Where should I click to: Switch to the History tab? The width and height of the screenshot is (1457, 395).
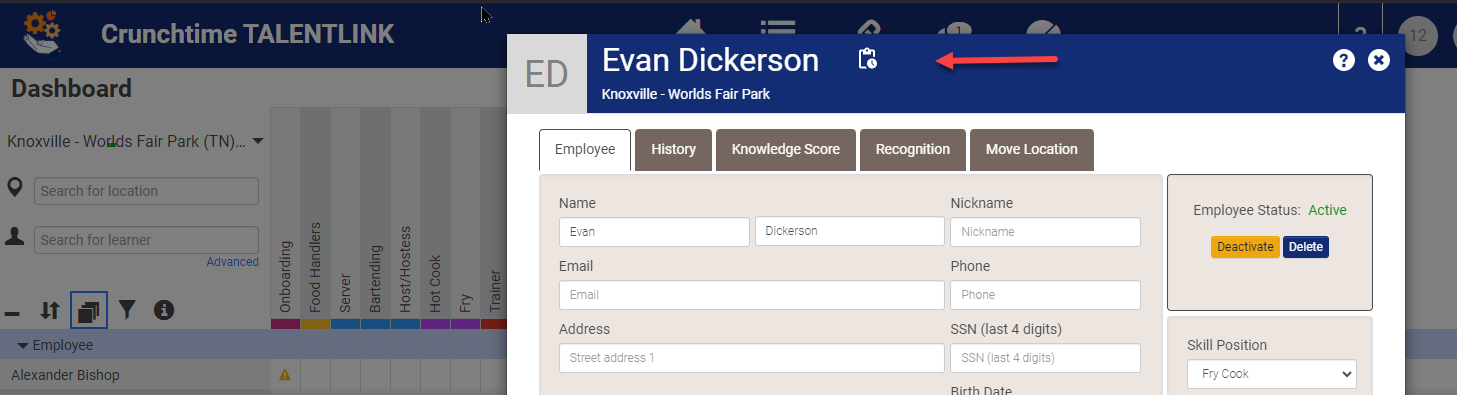point(673,150)
